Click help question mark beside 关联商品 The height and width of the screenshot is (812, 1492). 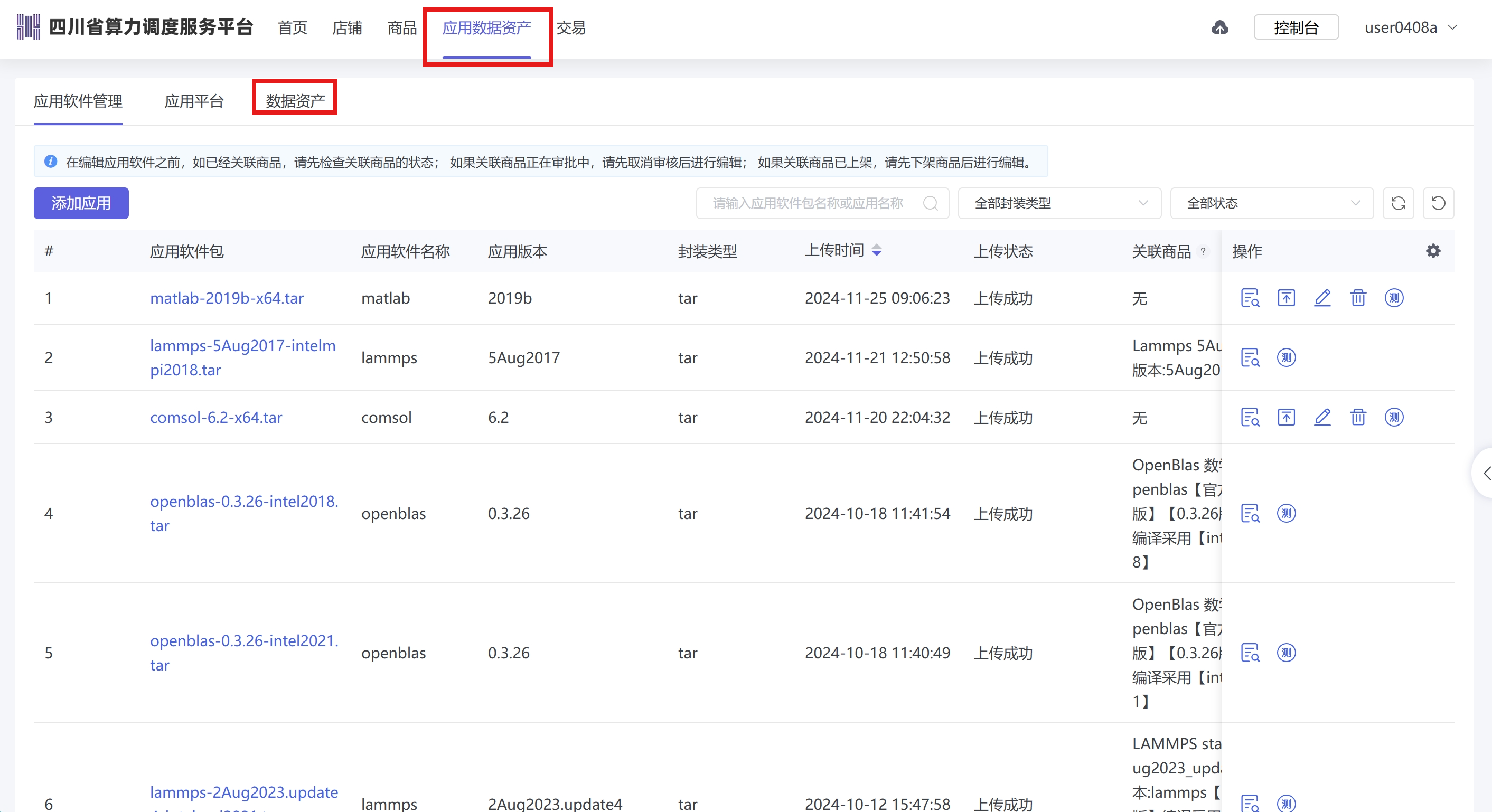click(1203, 251)
